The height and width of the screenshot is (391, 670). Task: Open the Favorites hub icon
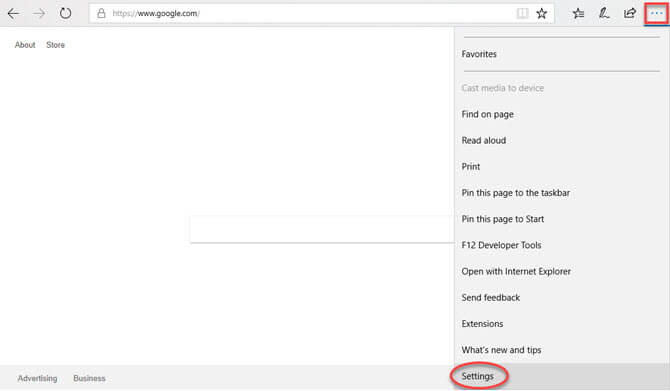(578, 14)
